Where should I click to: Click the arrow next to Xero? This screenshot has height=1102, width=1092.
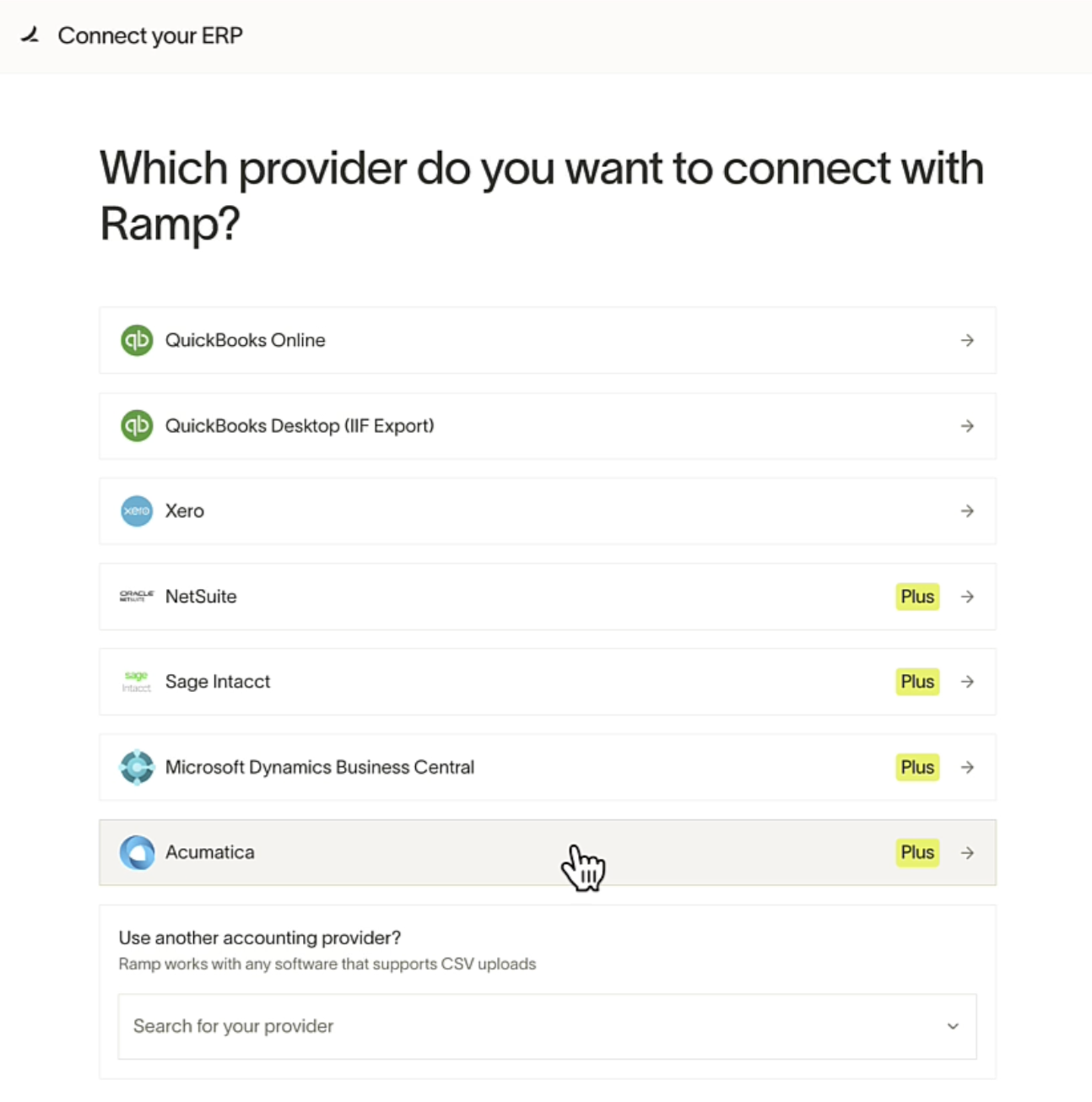[x=968, y=510]
